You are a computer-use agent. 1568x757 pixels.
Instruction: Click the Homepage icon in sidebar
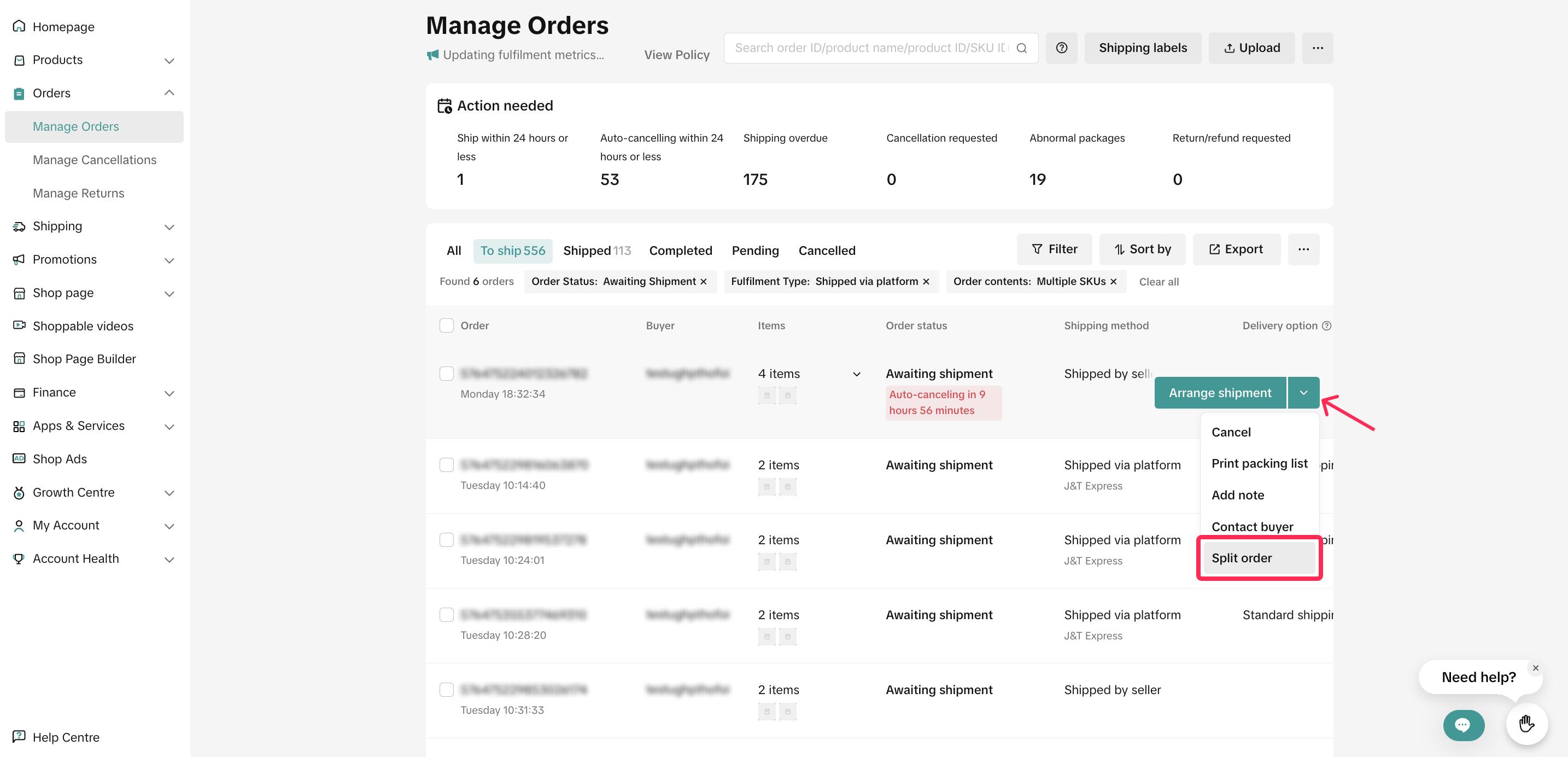[x=19, y=26]
